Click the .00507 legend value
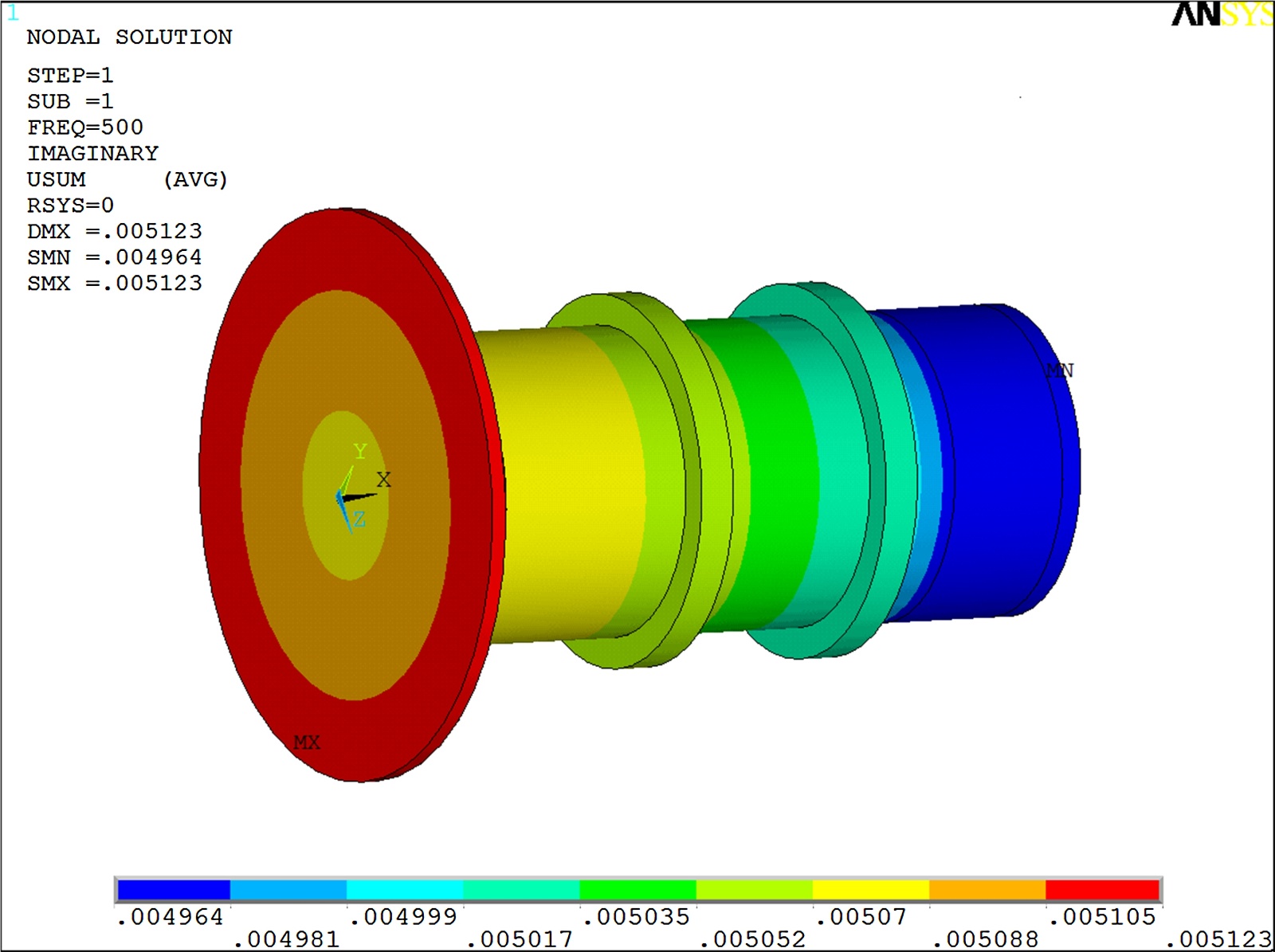The height and width of the screenshot is (952, 1275). click(861, 917)
